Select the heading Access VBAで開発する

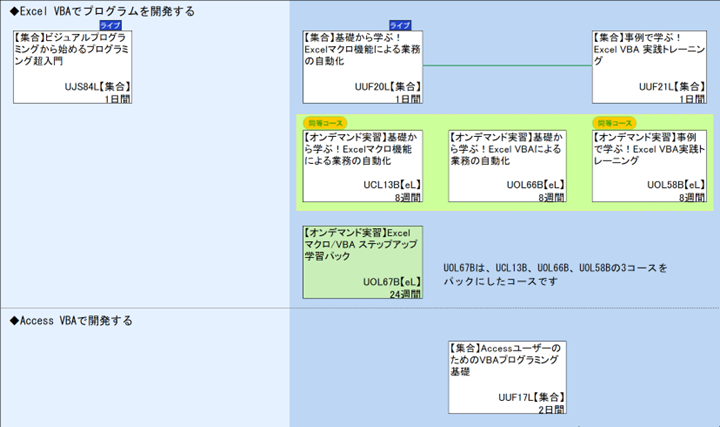71,320
